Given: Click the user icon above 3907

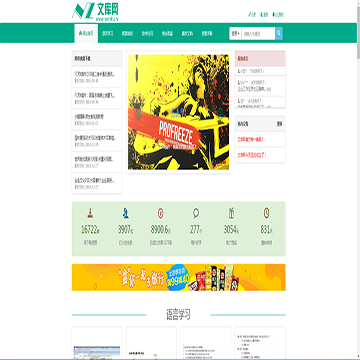Looking at the screenshot, I should (126, 213).
